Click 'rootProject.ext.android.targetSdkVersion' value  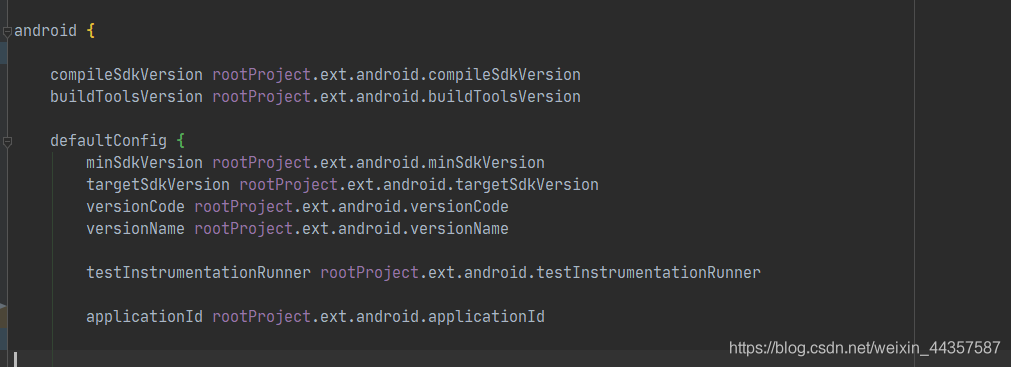point(419,185)
